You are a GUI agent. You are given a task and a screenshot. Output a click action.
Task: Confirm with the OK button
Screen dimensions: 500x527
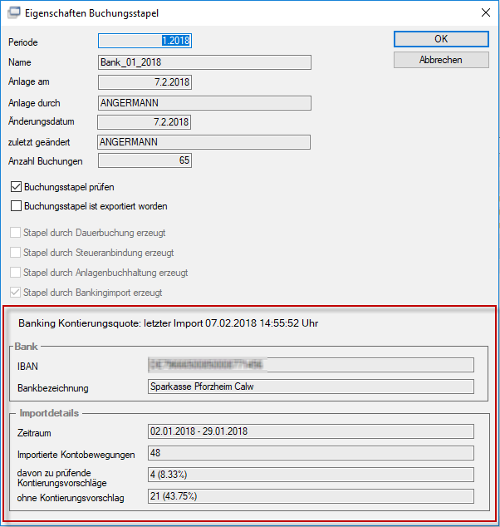[x=441, y=39]
